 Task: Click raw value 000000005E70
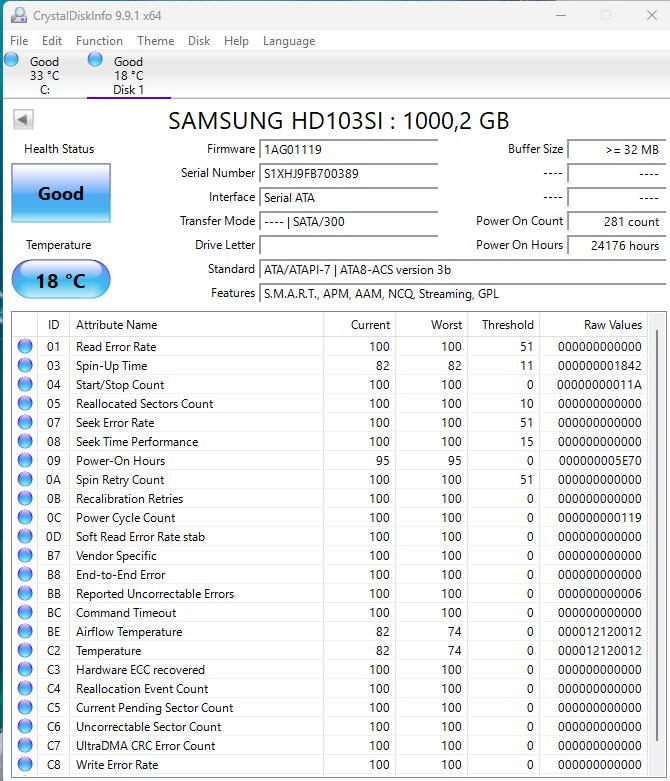[600, 461]
